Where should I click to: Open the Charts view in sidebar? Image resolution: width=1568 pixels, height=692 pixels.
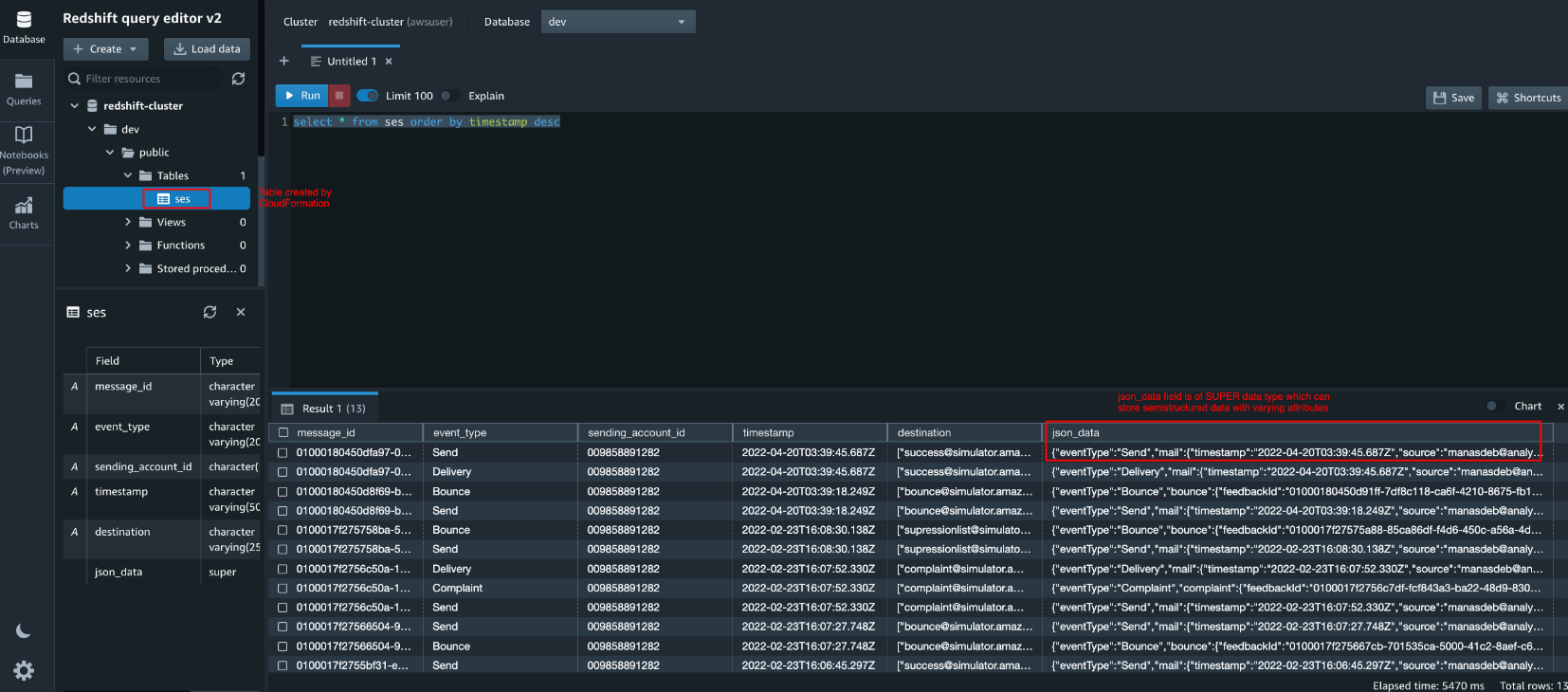tap(24, 212)
